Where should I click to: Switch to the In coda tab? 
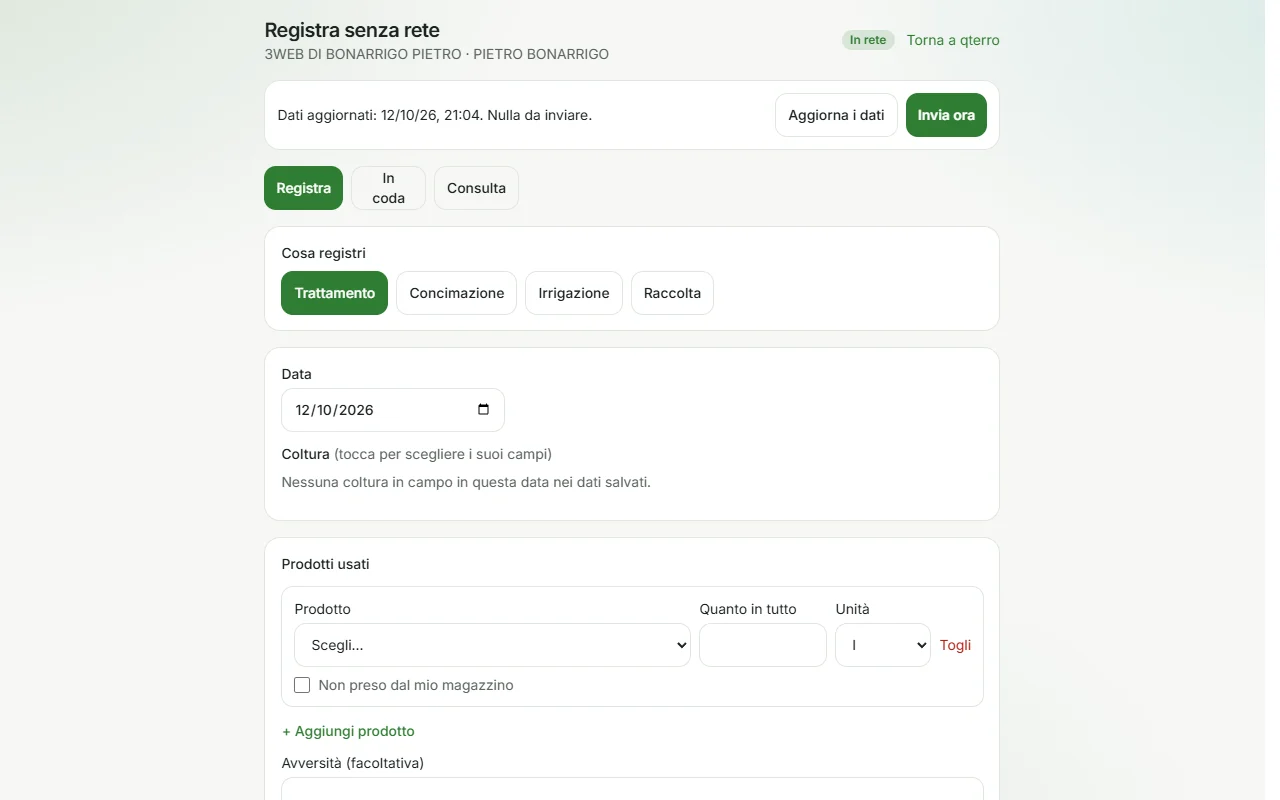pyautogui.click(x=388, y=188)
